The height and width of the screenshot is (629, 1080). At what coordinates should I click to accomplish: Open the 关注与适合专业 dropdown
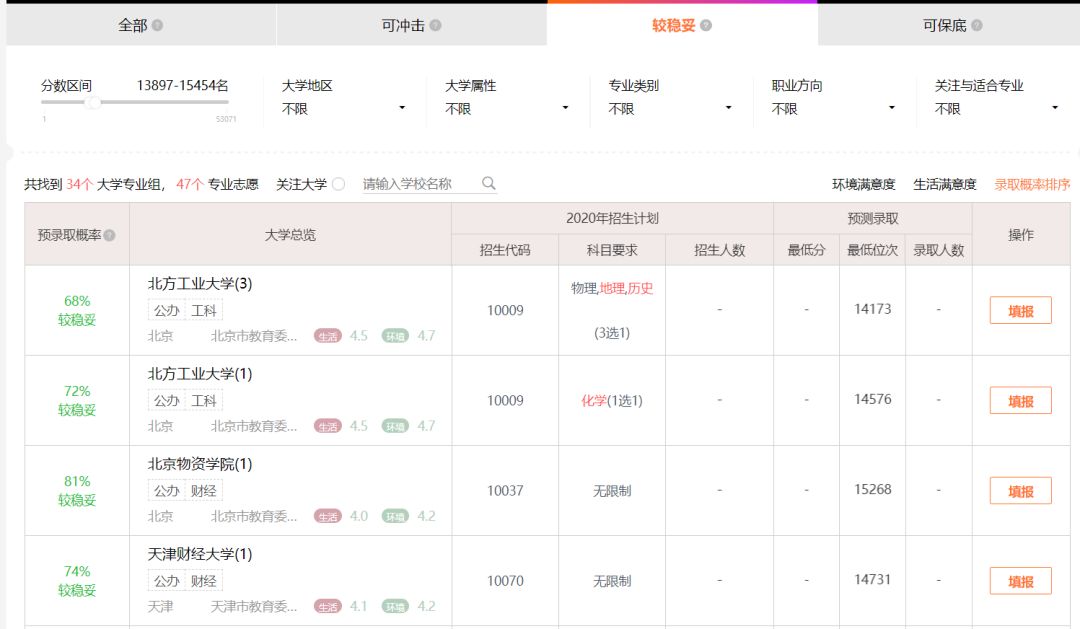997,108
